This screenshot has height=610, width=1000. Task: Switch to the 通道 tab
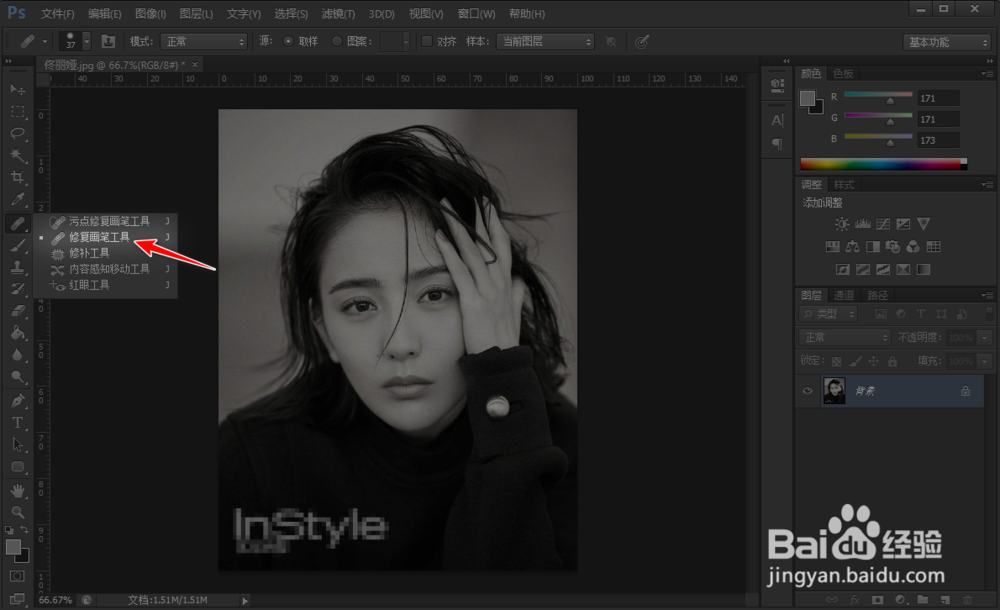coord(844,295)
